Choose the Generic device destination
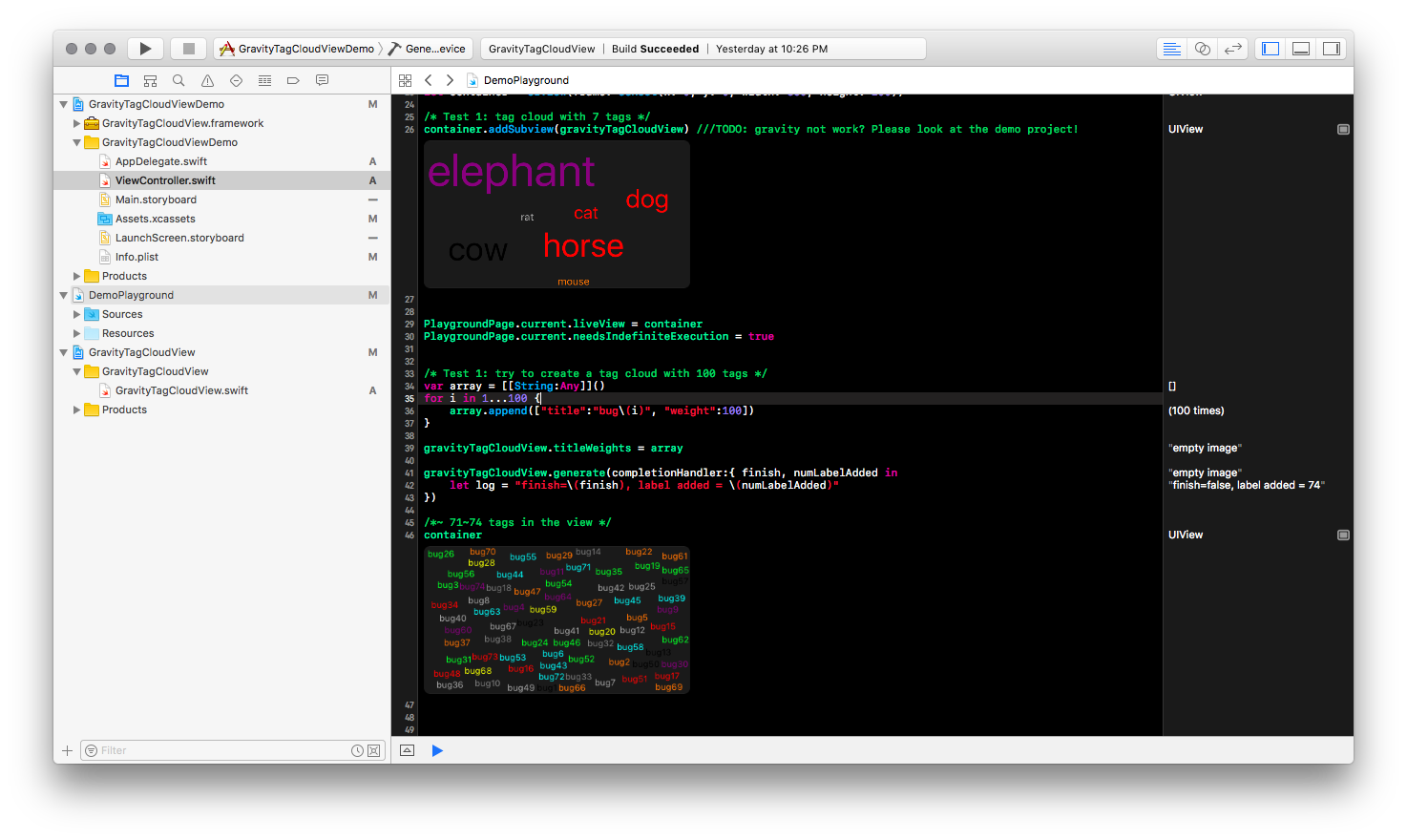 pyautogui.click(x=427, y=49)
